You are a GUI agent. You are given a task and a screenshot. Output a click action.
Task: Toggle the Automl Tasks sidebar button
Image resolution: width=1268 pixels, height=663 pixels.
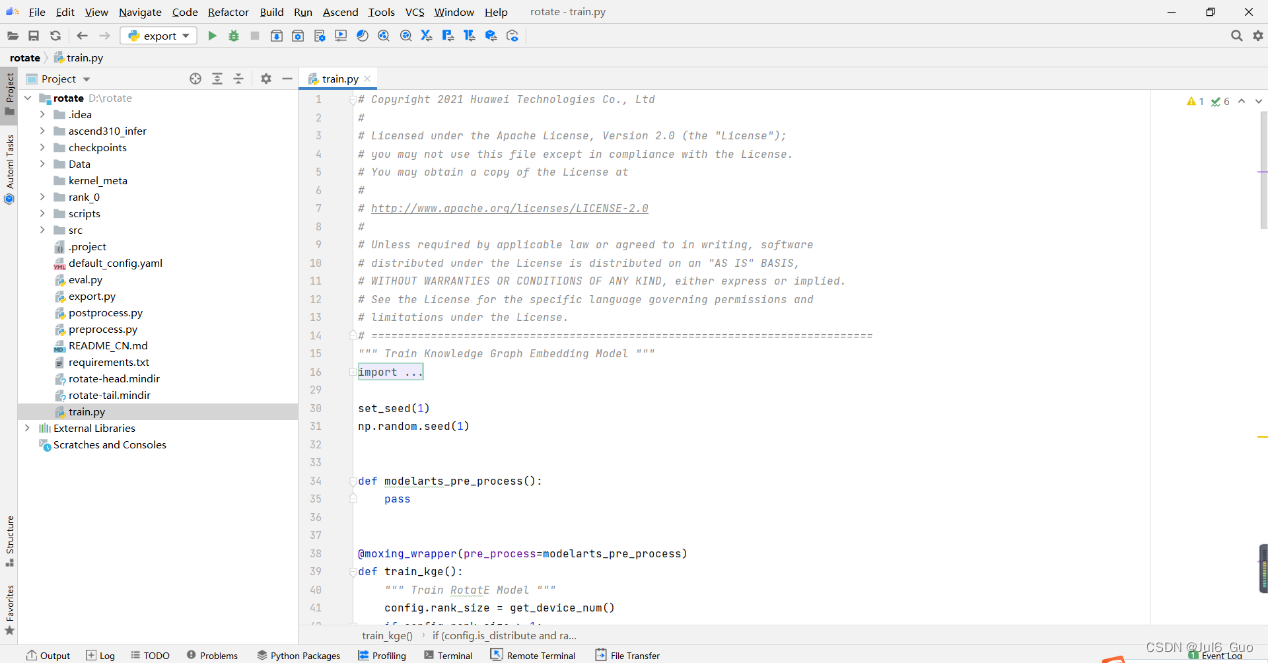pyautogui.click(x=9, y=168)
